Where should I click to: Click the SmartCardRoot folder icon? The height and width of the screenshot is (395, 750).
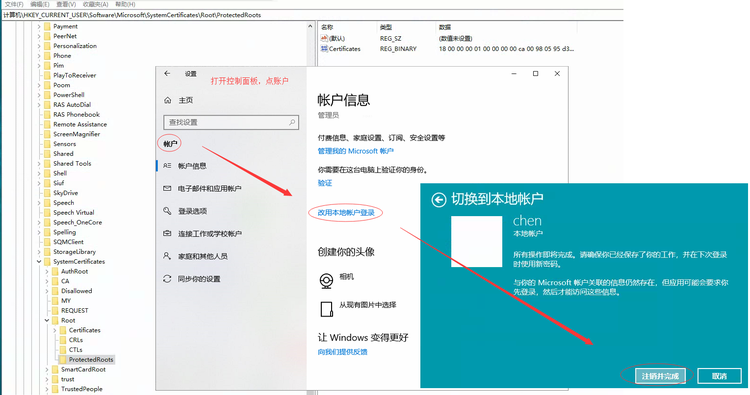[x=55, y=369]
